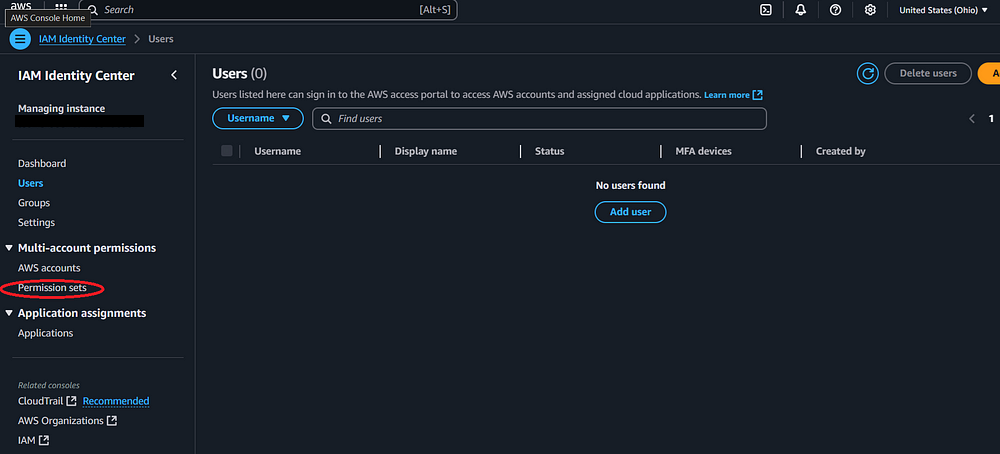This screenshot has height=454, width=1000.
Task: Go to Permission sets in sidebar
Action: tap(52, 288)
